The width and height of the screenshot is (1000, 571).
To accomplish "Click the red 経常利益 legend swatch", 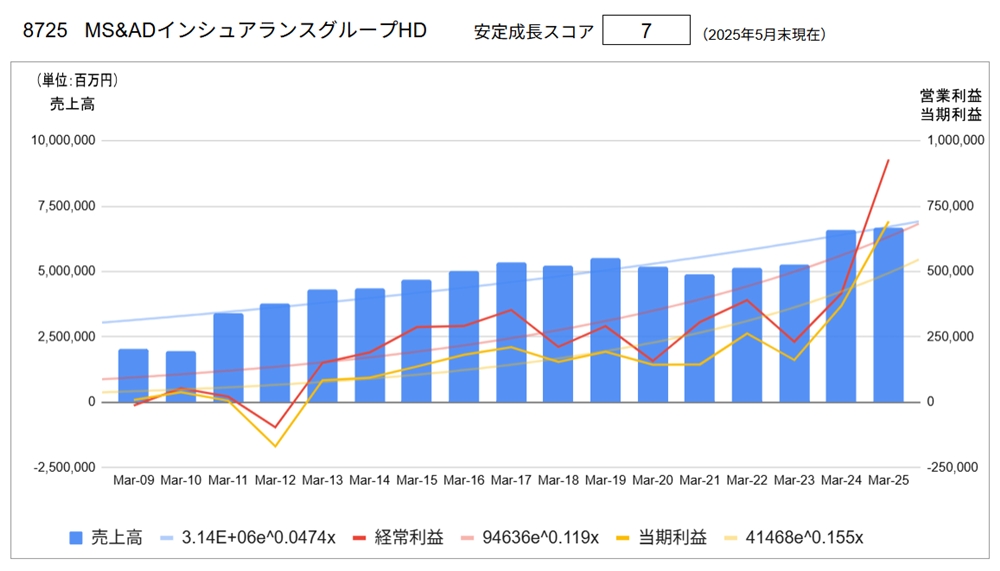I will 359,538.
